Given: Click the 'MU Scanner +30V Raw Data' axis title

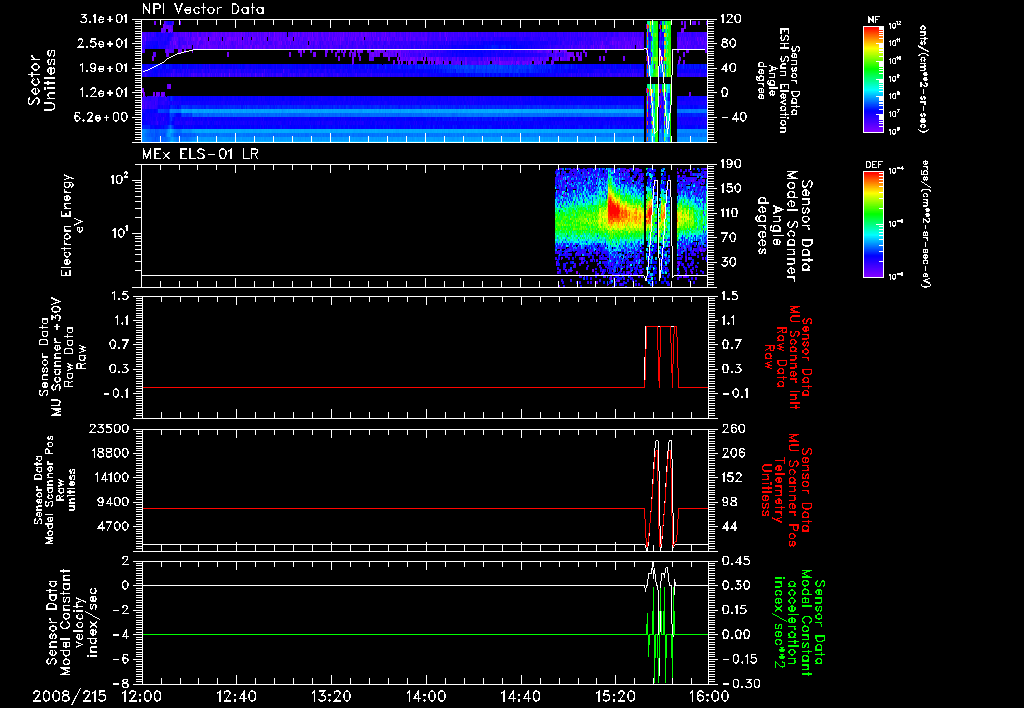Looking at the screenshot, I should [x=62, y=356].
